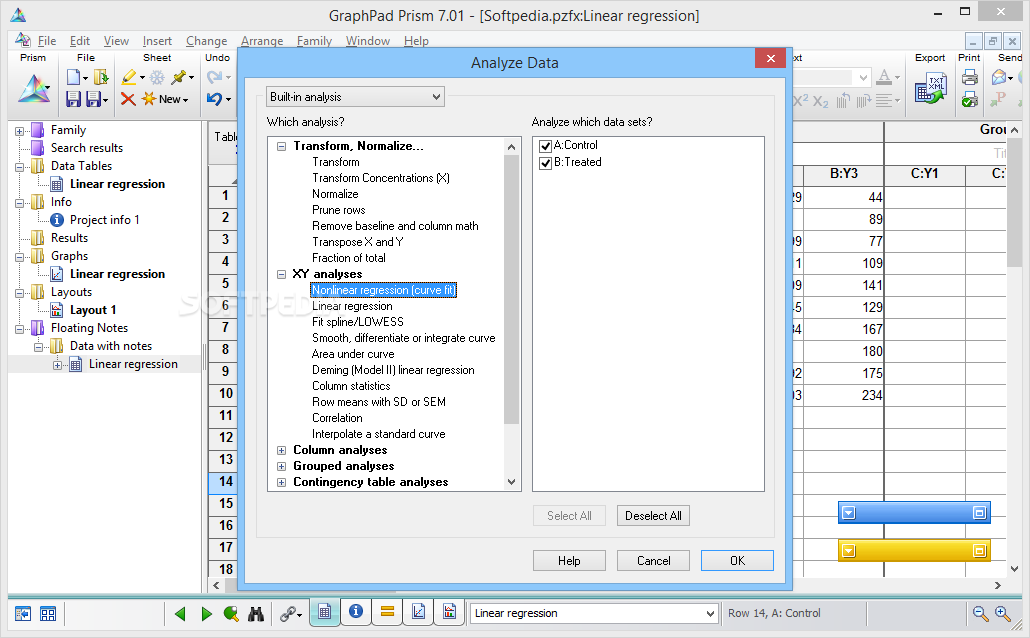
Task: Click the blue floating note bar in the table
Action: coord(914,513)
